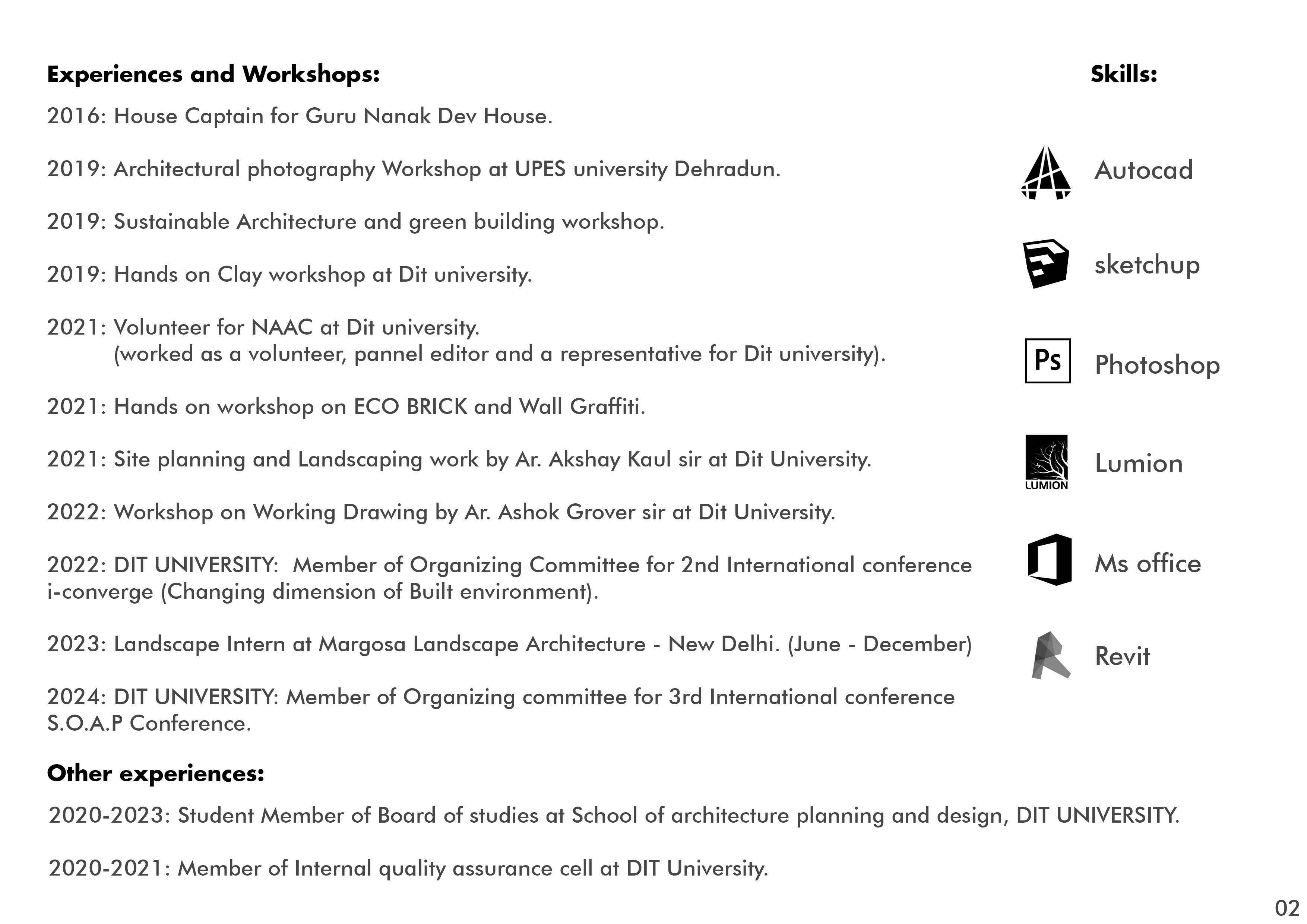Click the Ms office skill label

1147,564
